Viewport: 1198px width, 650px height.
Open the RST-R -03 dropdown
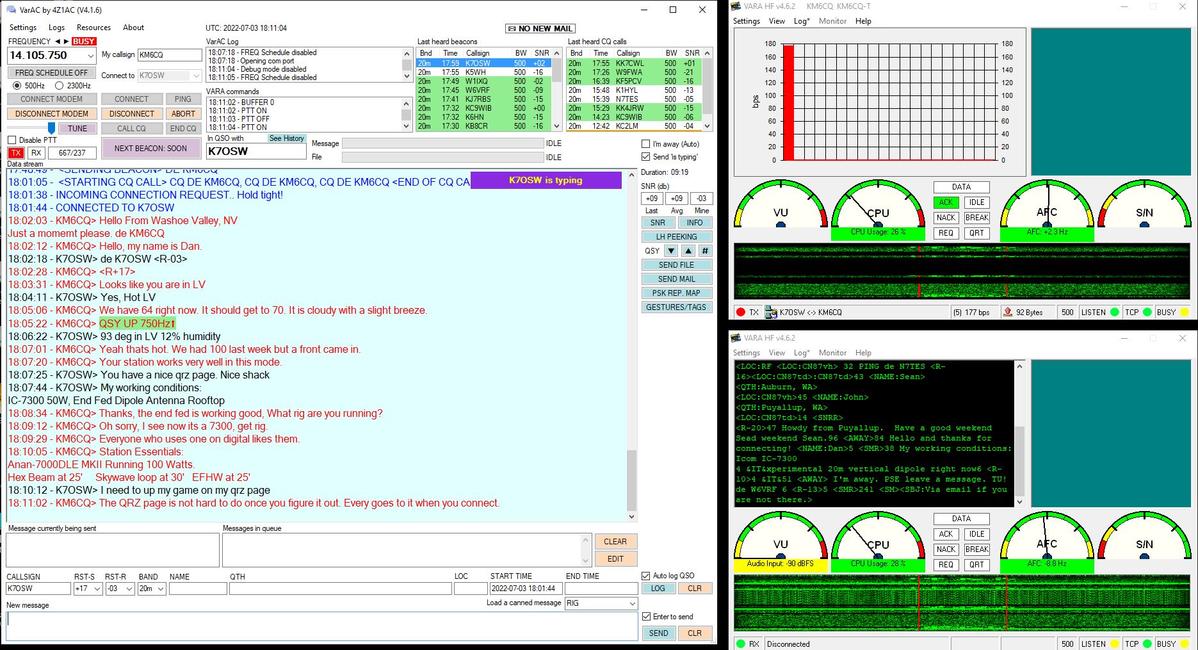pyautogui.click(x=128, y=589)
